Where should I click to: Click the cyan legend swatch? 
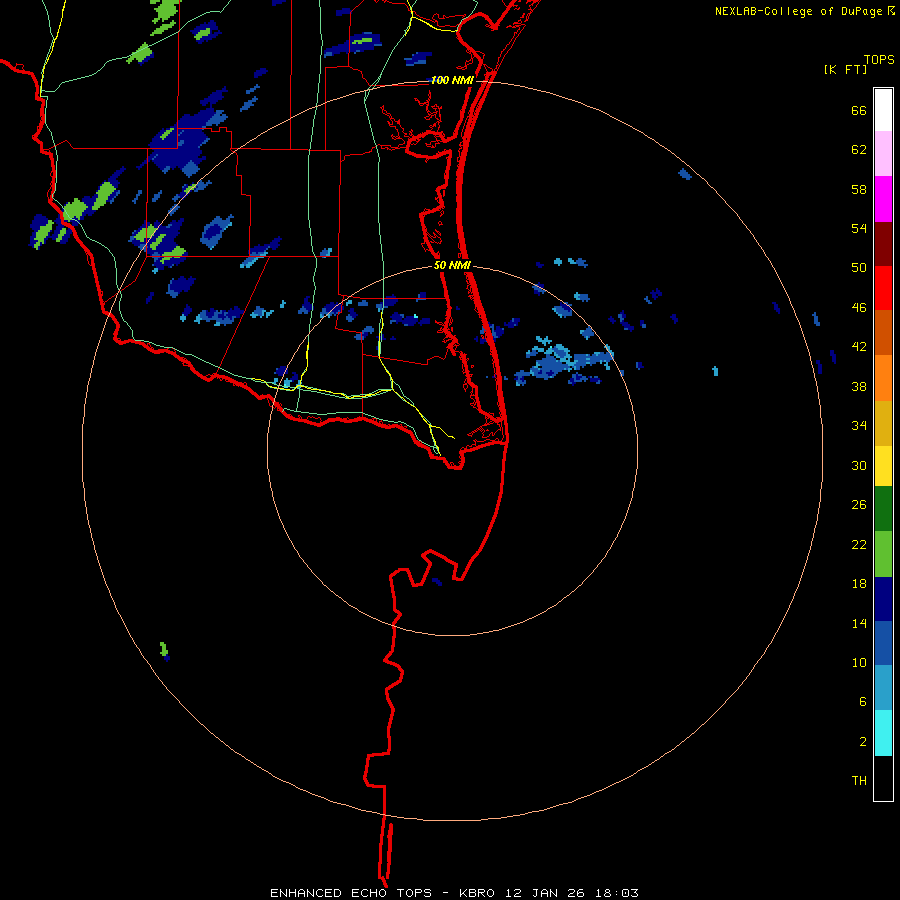(883, 733)
